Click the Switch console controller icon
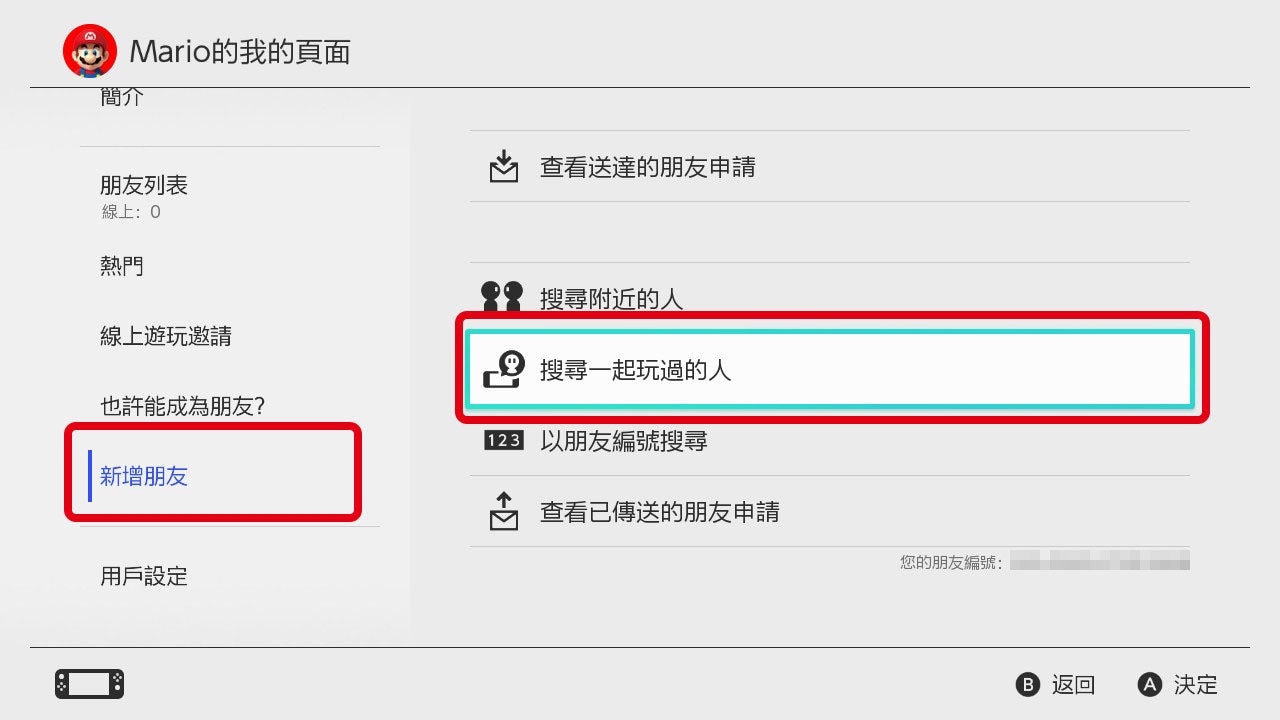1280x720 pixels. pyautogui.click(x=89, y=684)
